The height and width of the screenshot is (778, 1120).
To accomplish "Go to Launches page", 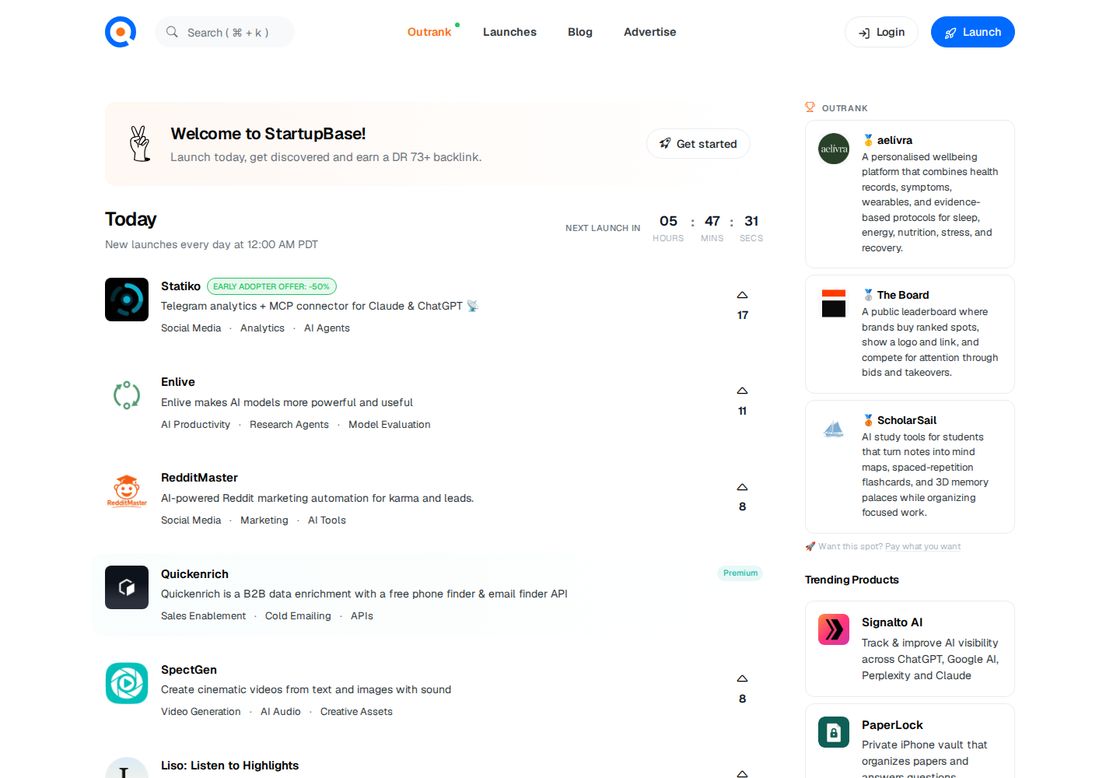I will 509,32.
